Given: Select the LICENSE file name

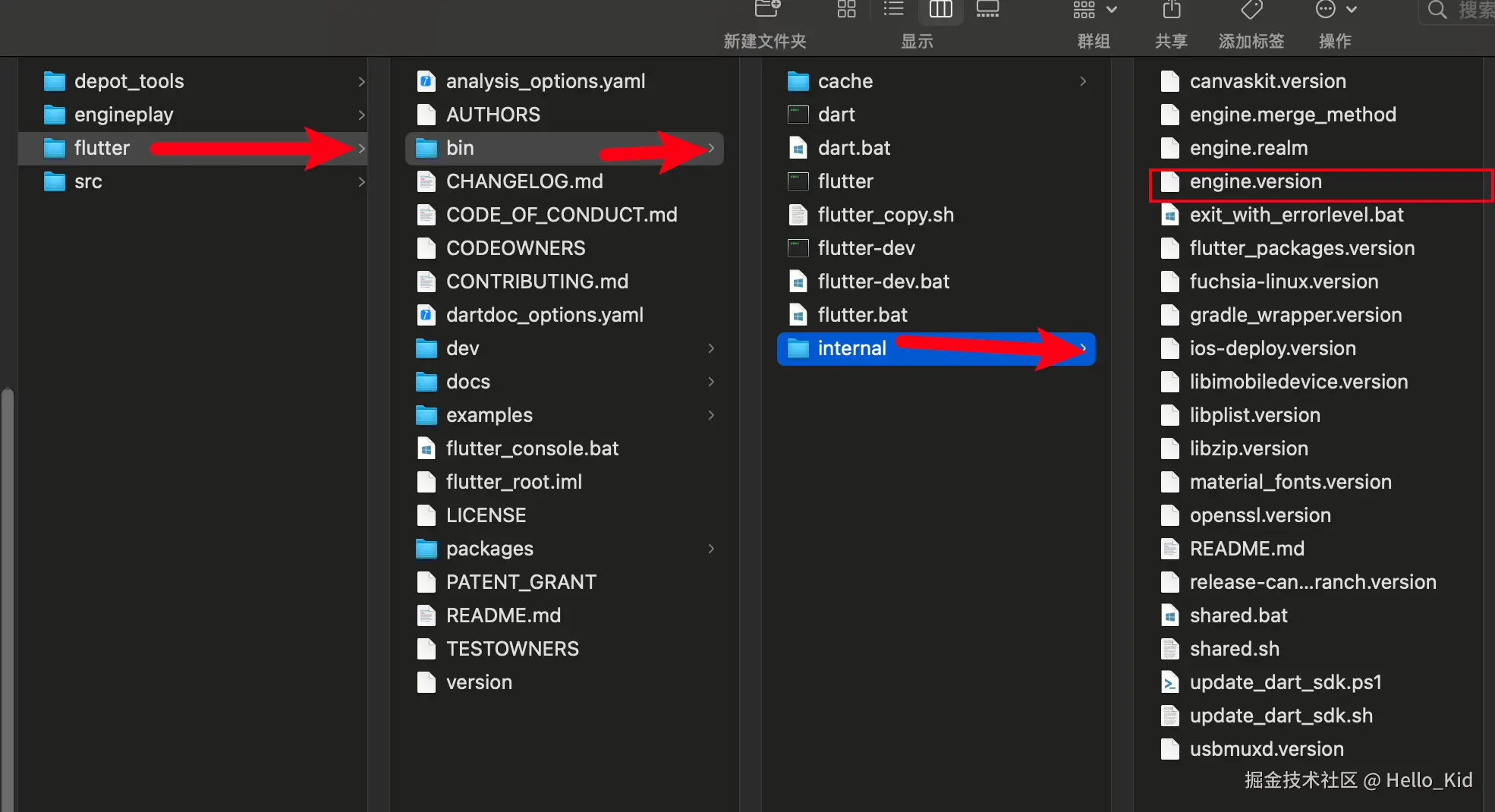Looking at the screenshot, I should (x=486, y=515).
